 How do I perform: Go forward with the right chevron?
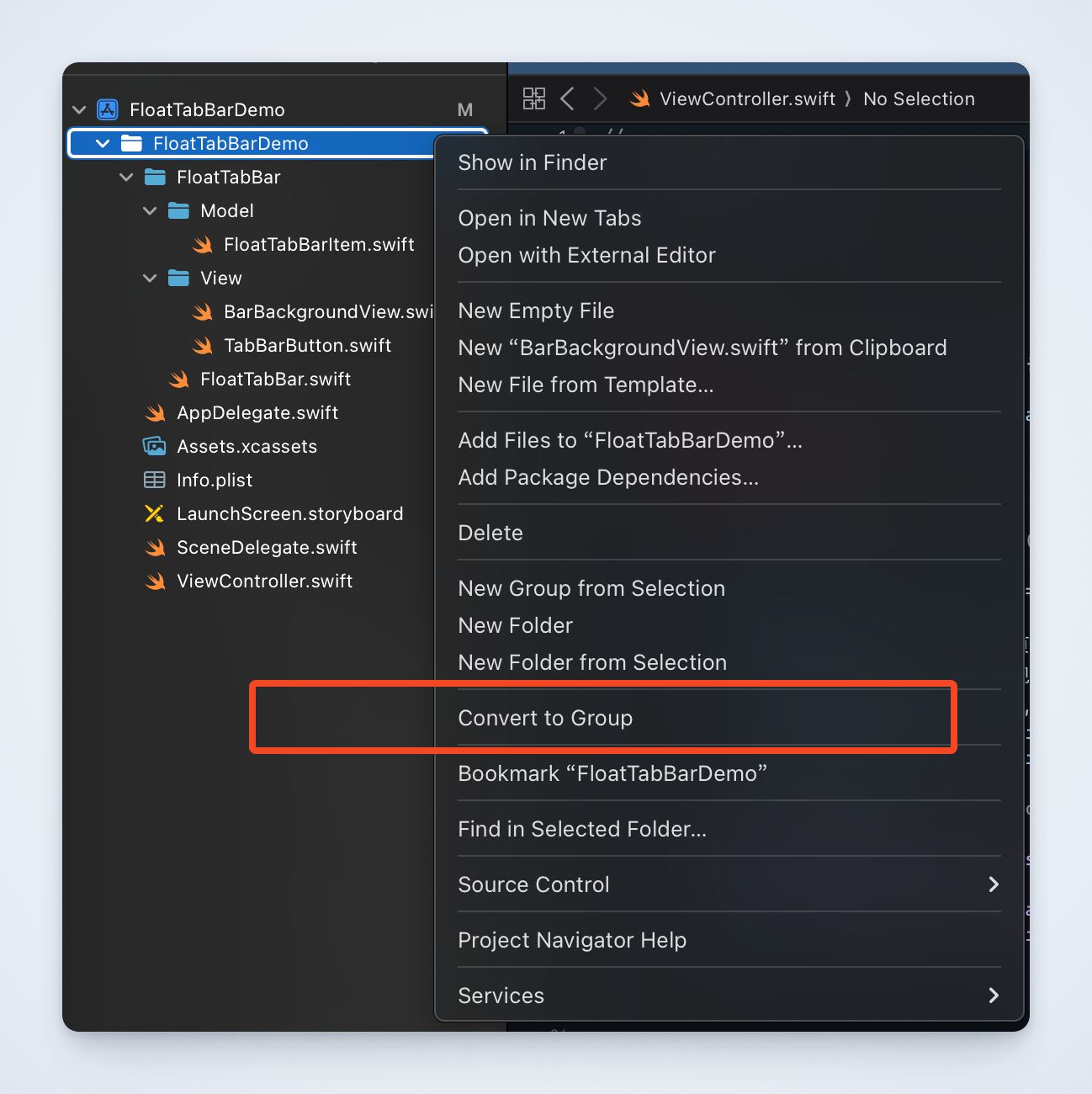(x=600, y=98)
